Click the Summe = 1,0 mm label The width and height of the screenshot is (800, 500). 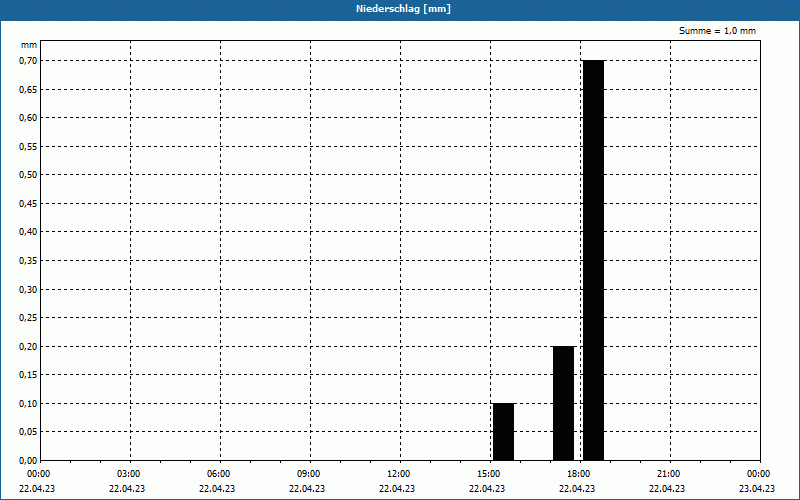click(717, 31)
